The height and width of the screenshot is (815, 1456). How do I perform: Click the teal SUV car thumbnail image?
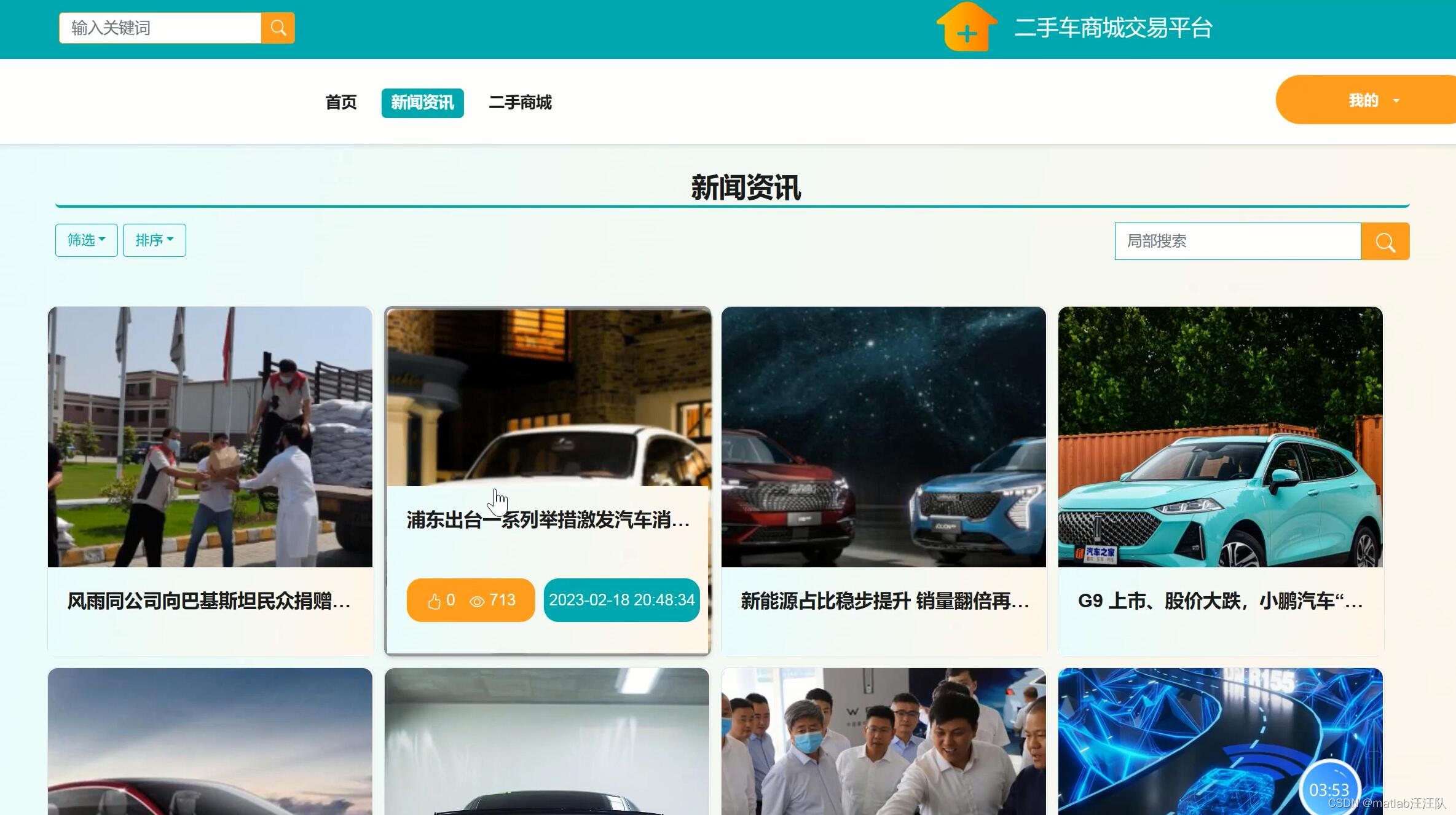pyautogui.click(x=1220, y=437)
